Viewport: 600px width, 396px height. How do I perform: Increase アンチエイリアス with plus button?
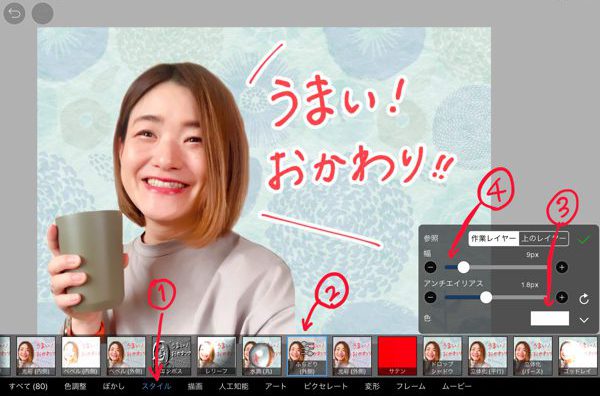[x=562, y=297]
